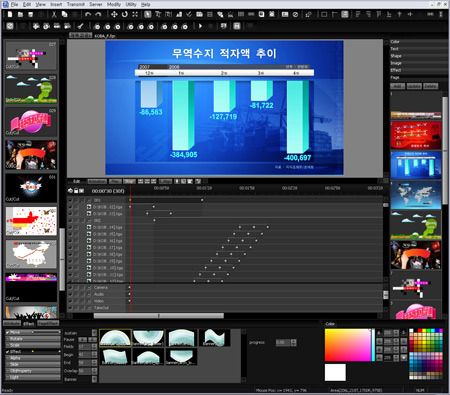Open the Help menu
The image size is (450, 395).
[x=145, y=4]
